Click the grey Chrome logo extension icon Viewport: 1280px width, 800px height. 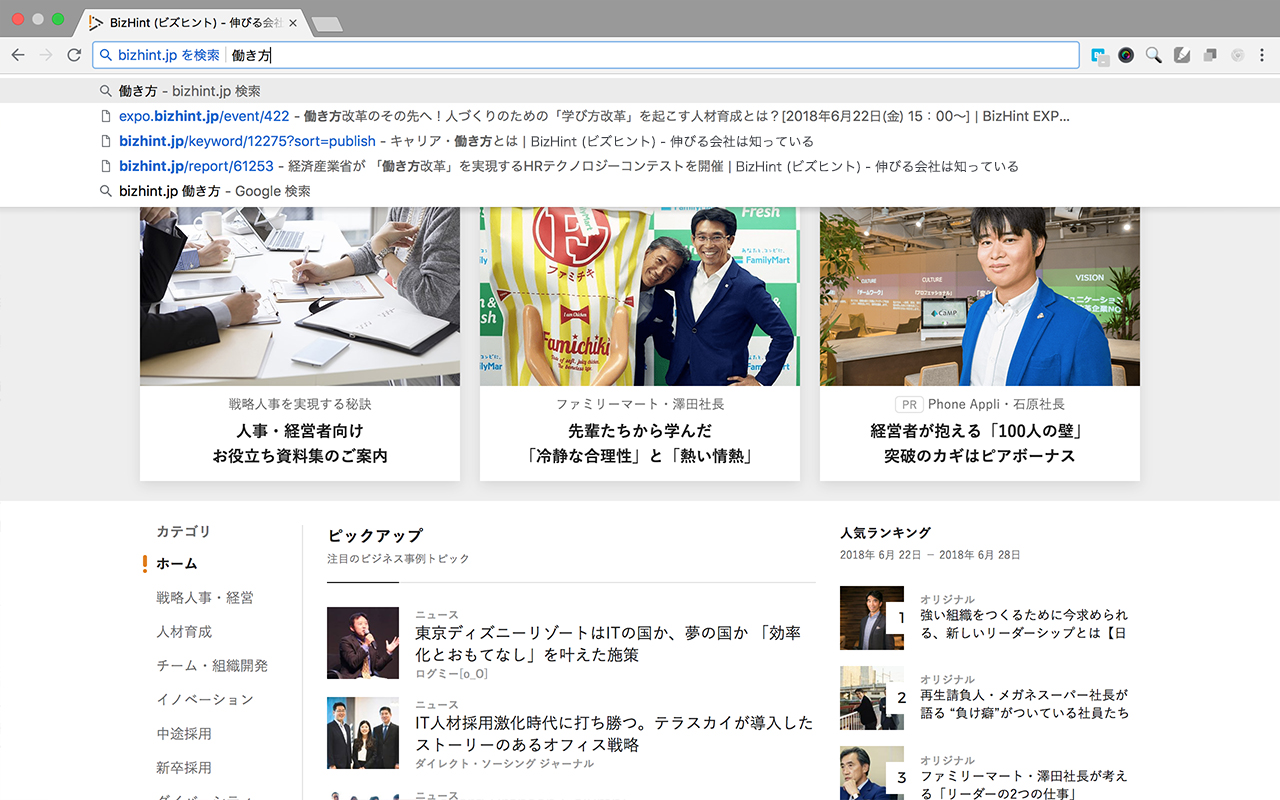(1237, 55)
